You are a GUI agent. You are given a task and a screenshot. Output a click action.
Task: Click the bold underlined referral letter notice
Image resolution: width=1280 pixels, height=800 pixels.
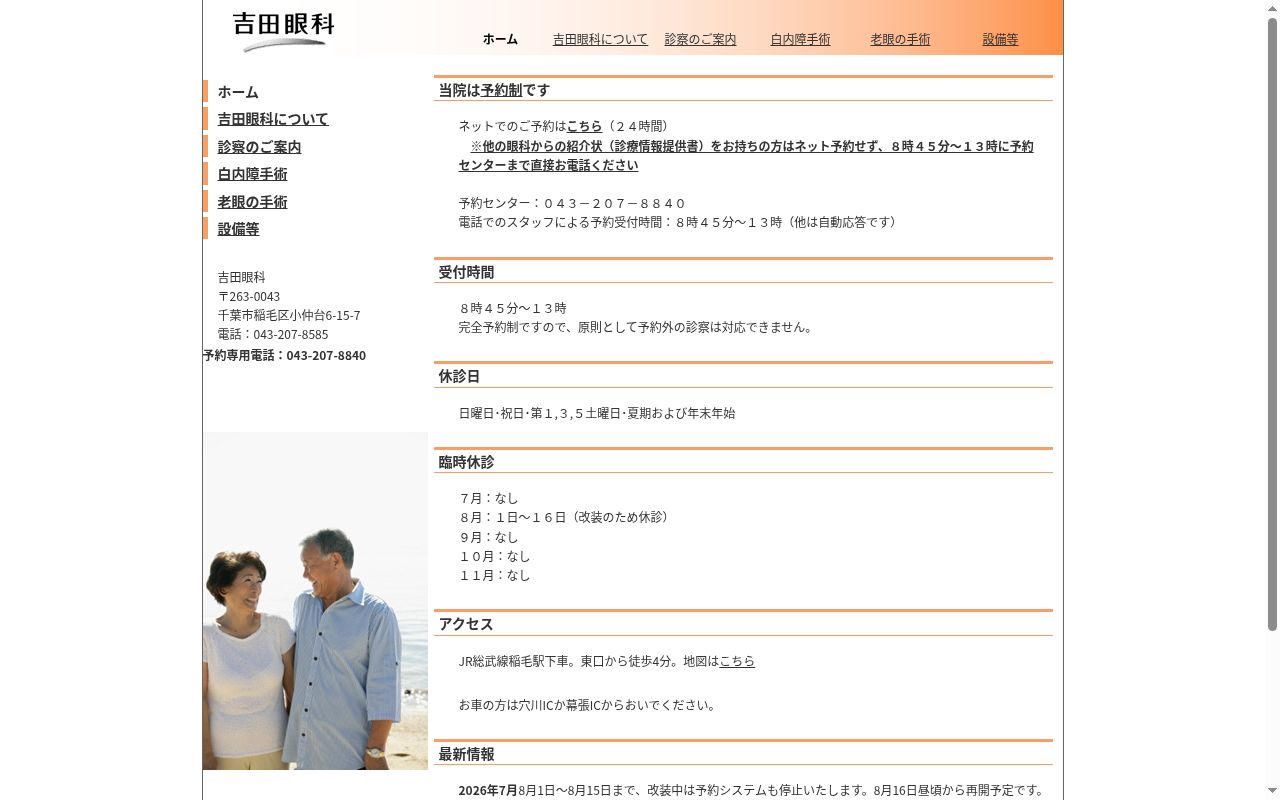(746, 155)
